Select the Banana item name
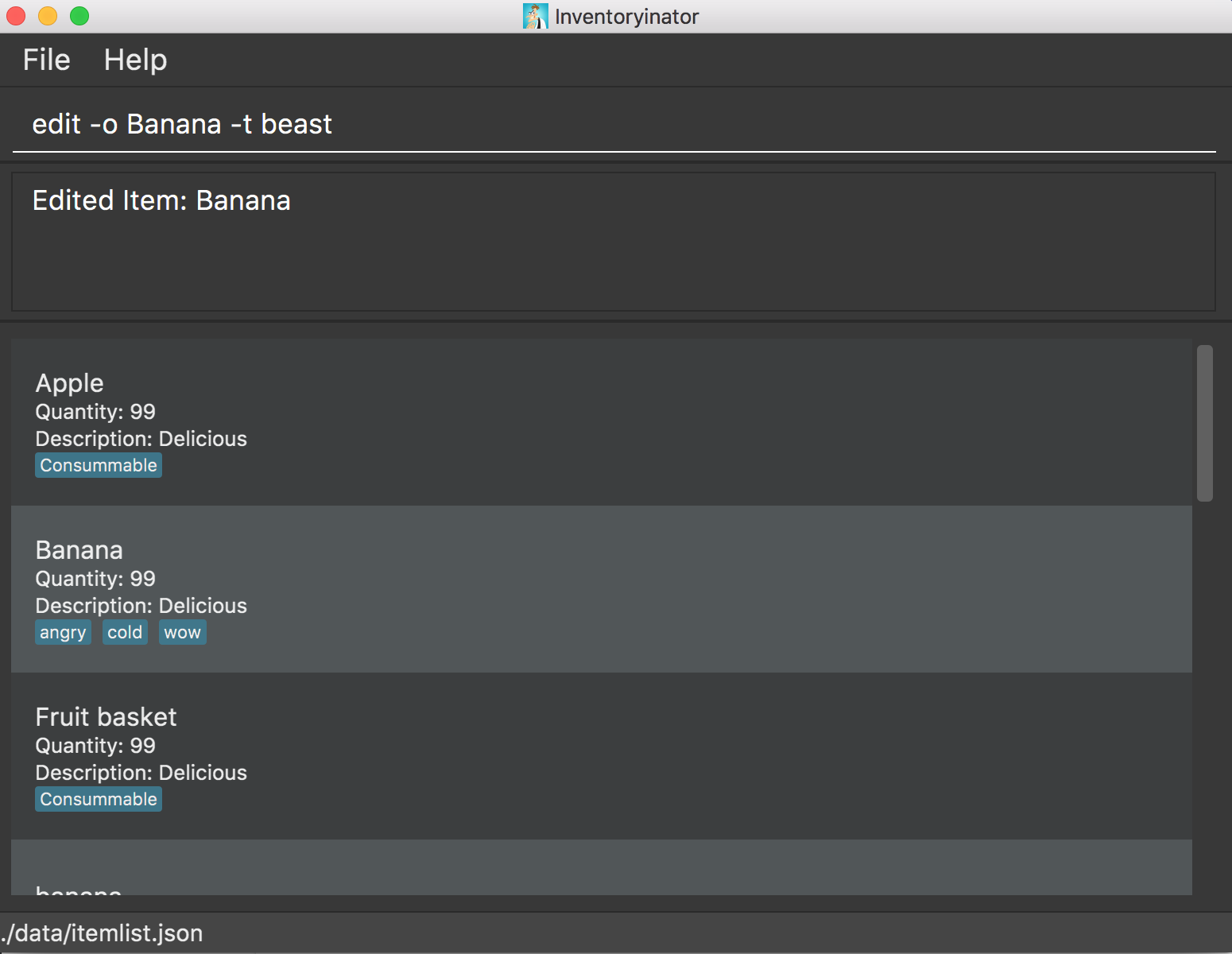Viewport: 1232px width, 954px height. point(79,550)
